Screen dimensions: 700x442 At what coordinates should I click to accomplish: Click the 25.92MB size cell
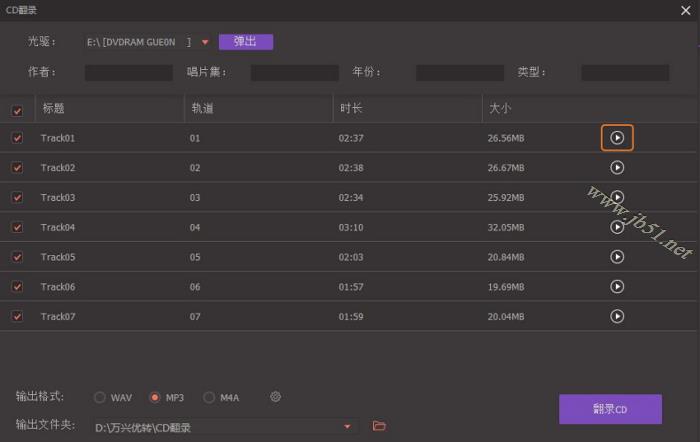(x=506, y=197)
